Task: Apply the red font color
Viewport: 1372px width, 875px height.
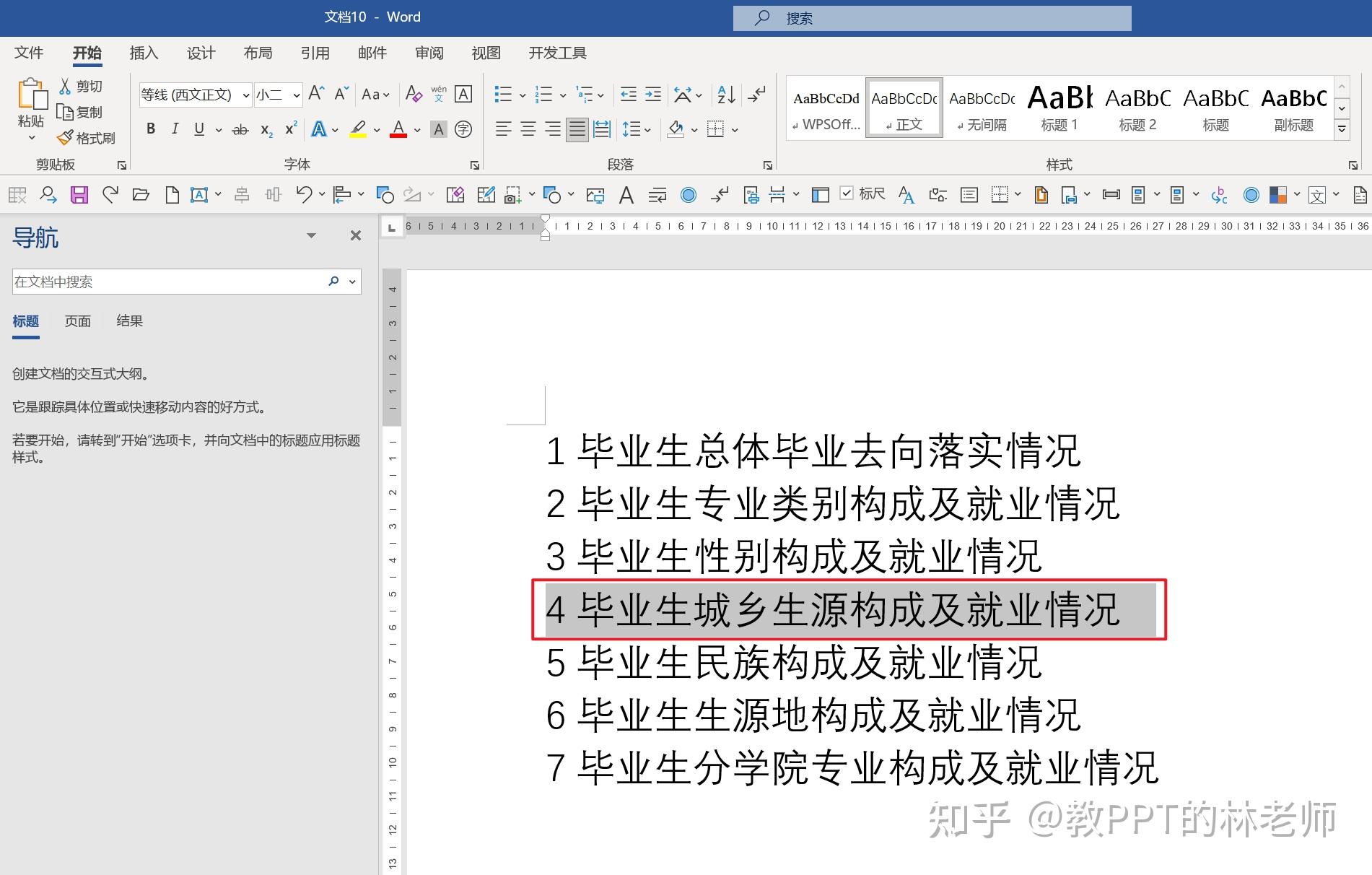Action: click(398, 130)
